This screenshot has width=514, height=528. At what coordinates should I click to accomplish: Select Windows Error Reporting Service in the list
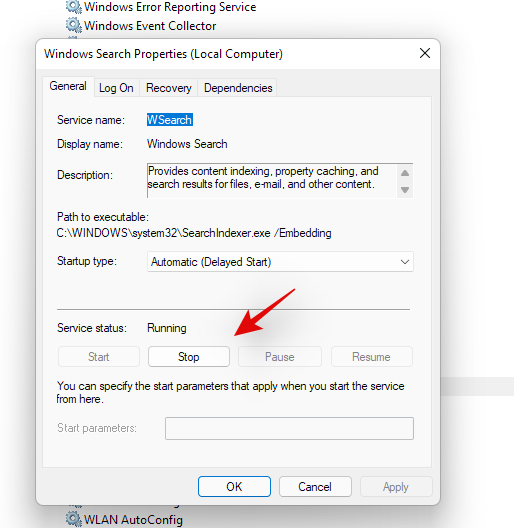click(170, 7)
